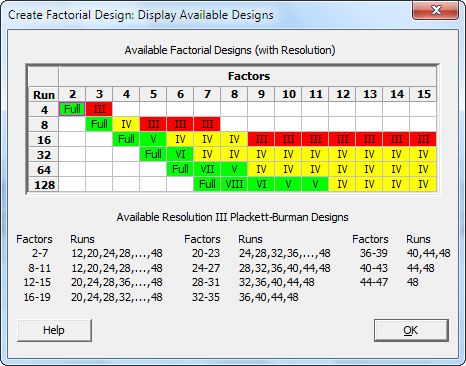Click the factors range 44-47

pos(374,282)
